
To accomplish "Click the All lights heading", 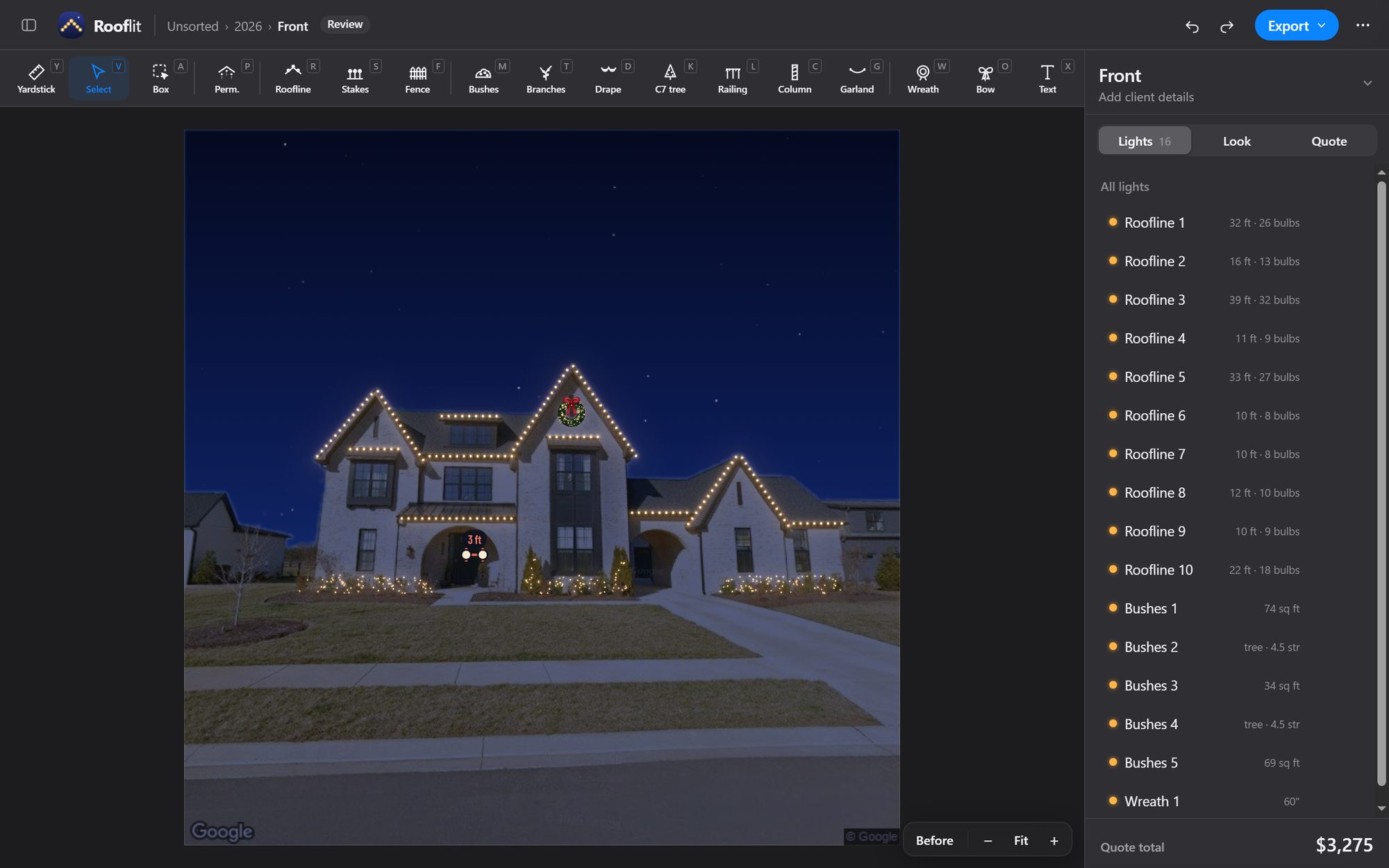I will pos(1124,187).
